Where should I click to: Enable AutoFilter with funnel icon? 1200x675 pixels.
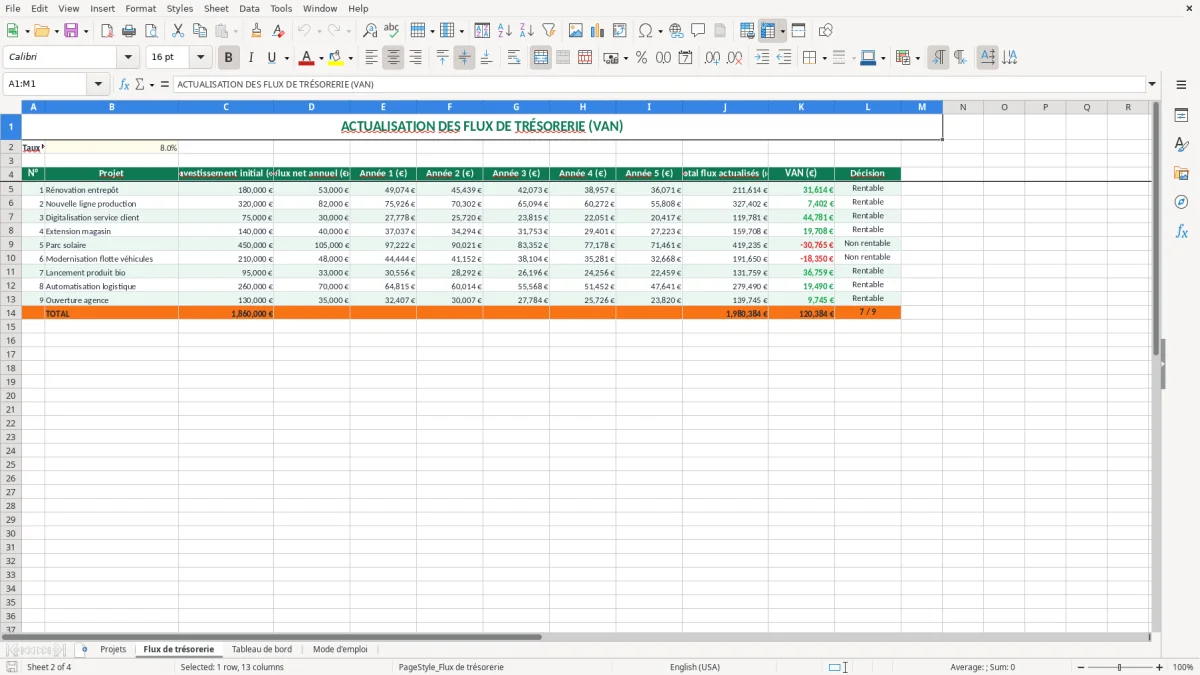coord(549,31)
